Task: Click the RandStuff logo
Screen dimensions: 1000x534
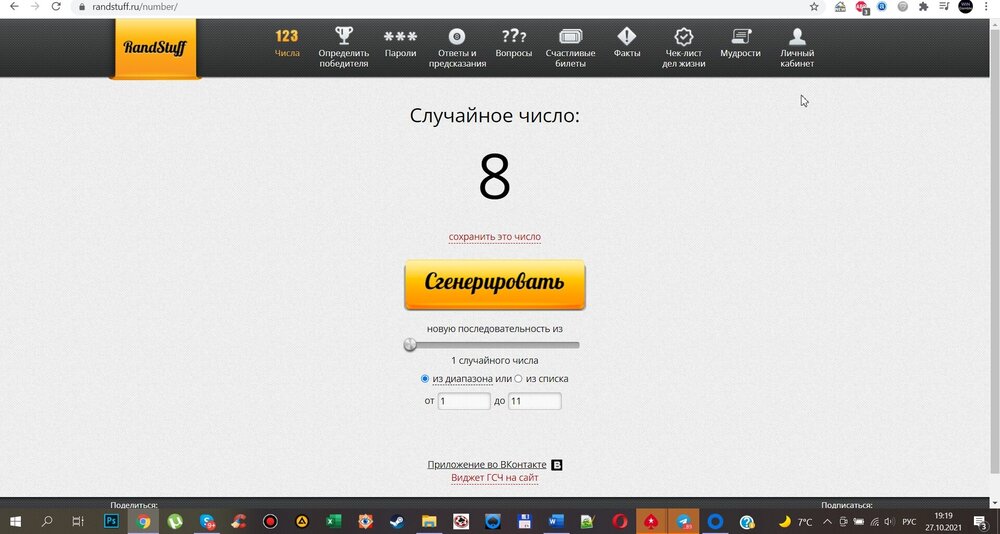Action: (x=154, y=47)
